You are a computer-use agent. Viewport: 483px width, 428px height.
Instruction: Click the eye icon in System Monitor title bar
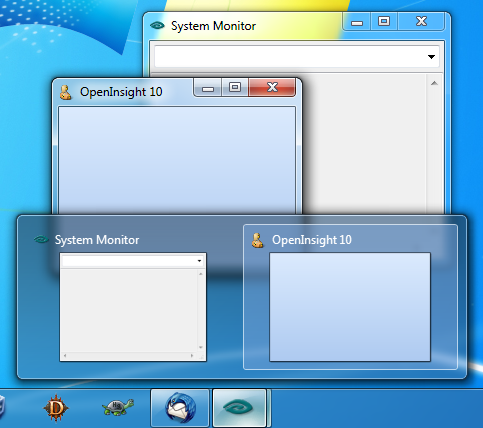[x=157, y=25]
